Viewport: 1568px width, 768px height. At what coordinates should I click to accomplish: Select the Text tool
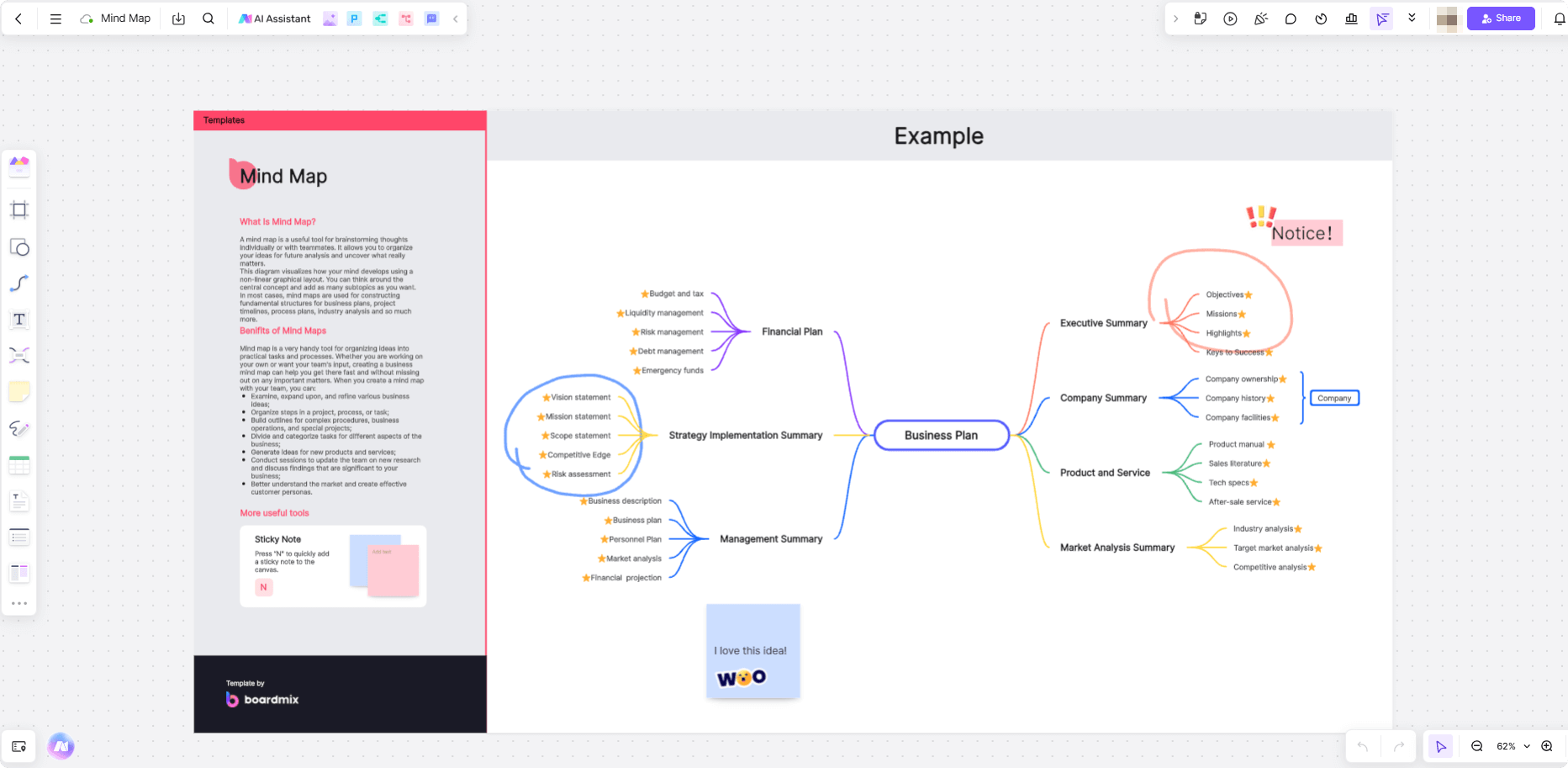tap(19, 320)
